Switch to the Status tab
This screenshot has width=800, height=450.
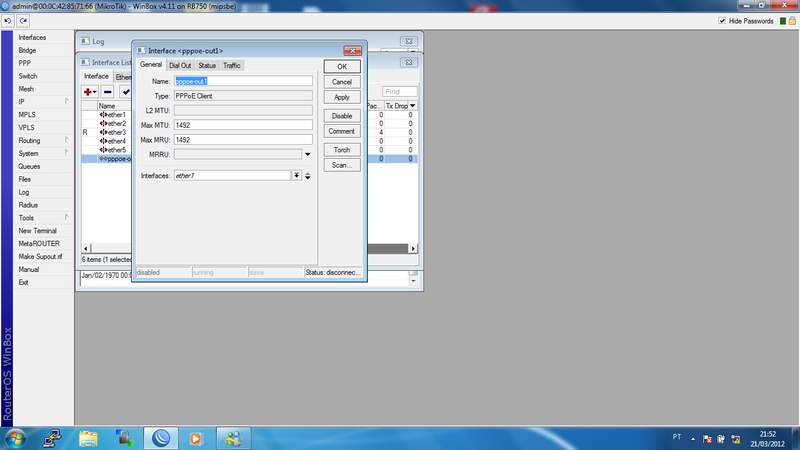pos(207,65)
